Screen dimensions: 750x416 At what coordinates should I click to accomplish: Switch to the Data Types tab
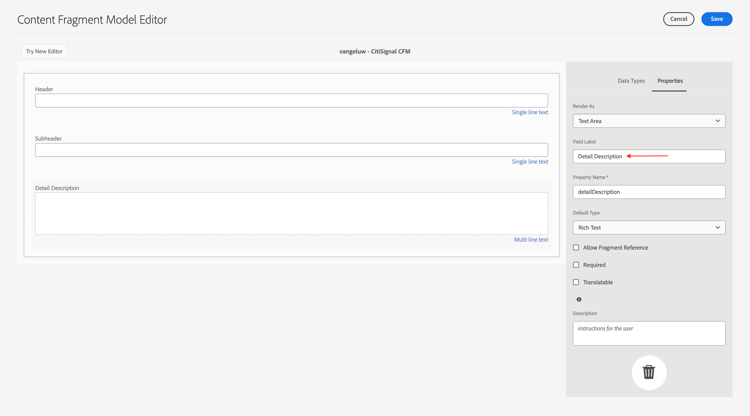click(x=631, y=81)
